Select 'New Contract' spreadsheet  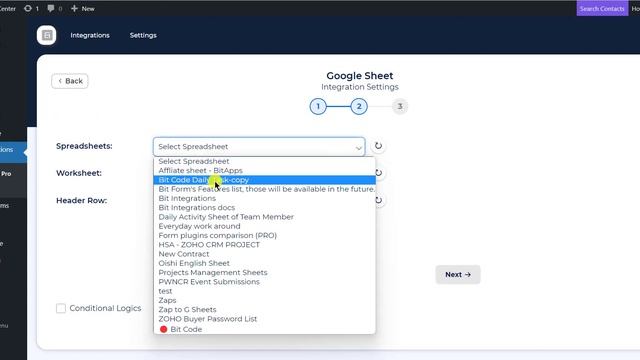[x=264, y=254]
